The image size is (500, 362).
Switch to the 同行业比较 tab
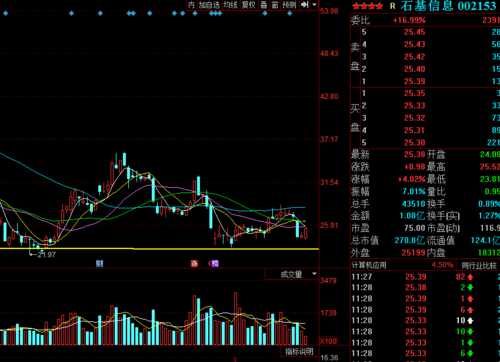[479, 265]
